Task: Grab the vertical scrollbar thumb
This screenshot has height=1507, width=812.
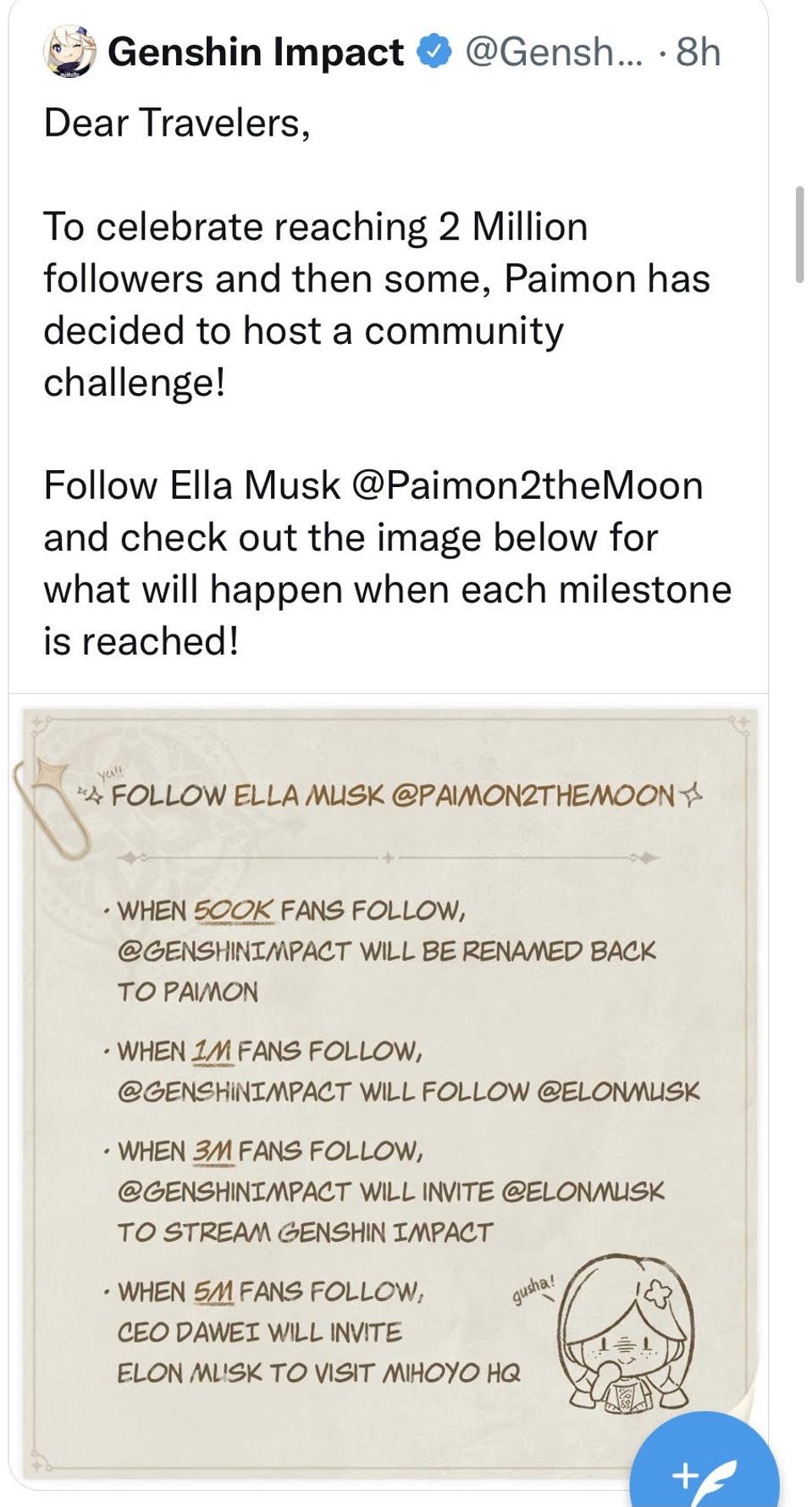Action: tap(799, 235)
